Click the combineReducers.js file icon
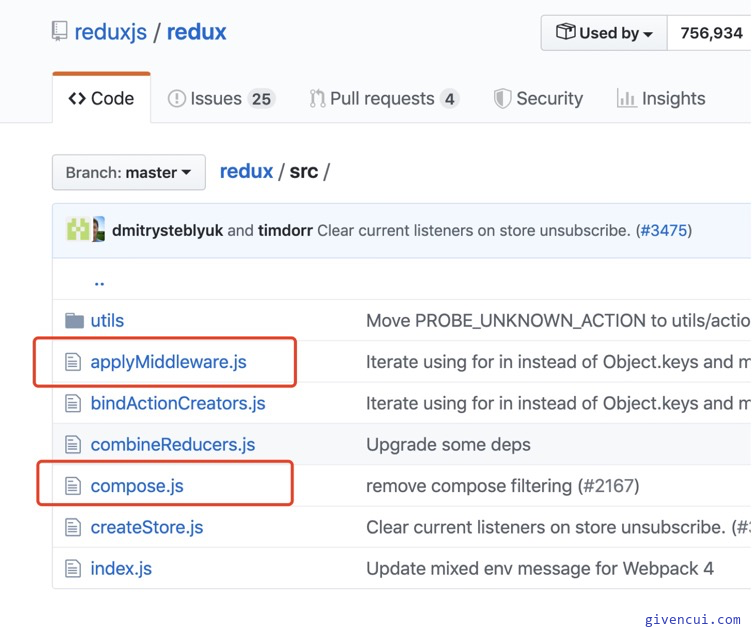 (x=73, y=445)
